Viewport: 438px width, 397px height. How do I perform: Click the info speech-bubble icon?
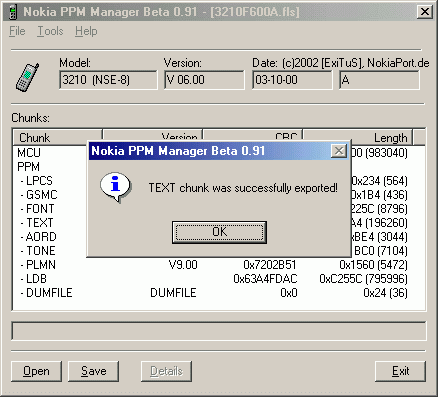tap(116, 187)
